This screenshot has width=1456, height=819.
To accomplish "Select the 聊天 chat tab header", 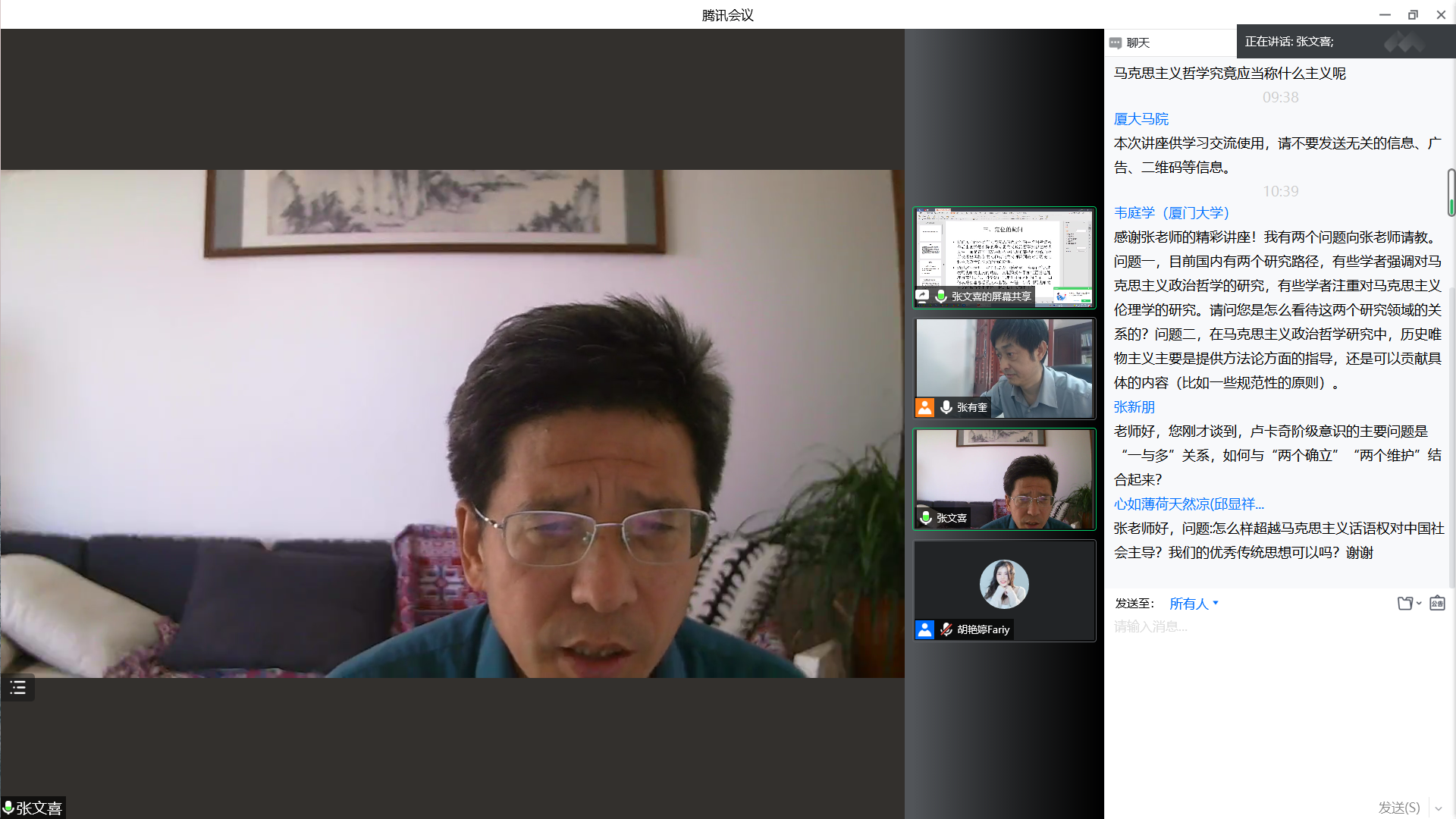I will click(1137, 43).
